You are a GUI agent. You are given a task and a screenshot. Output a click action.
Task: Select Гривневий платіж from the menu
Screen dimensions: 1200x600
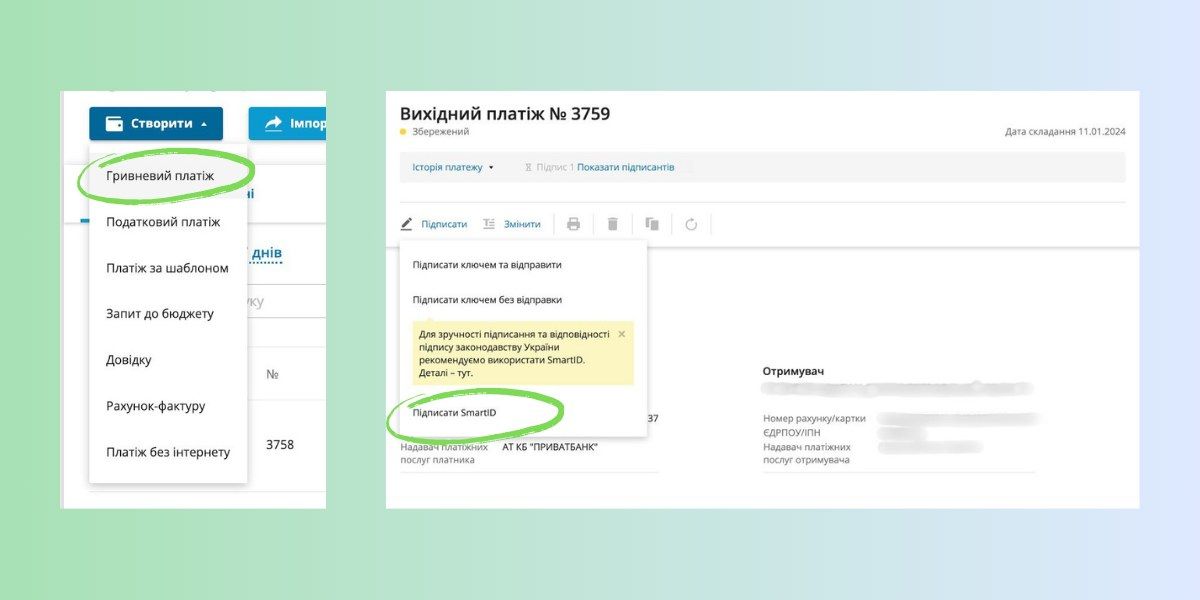point(161,175)
